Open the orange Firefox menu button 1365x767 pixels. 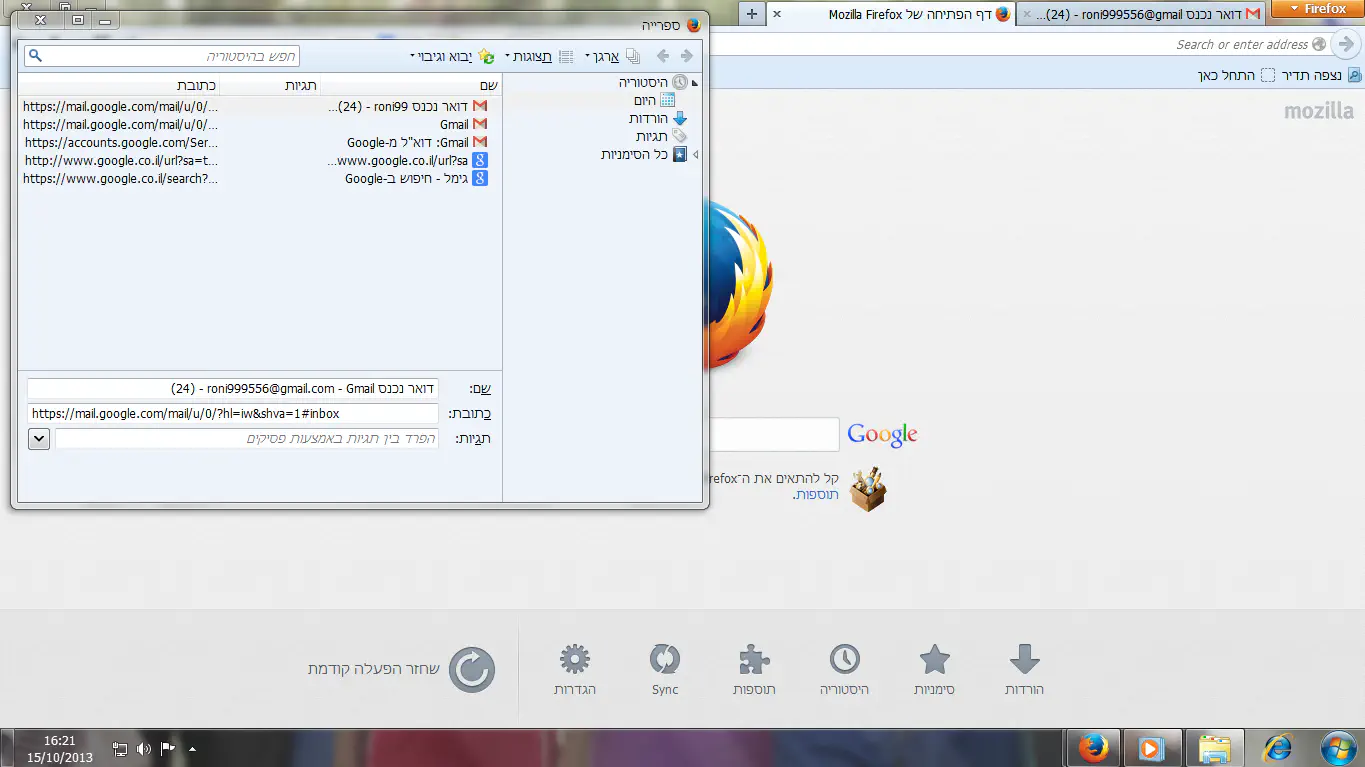click(1317, 9)
